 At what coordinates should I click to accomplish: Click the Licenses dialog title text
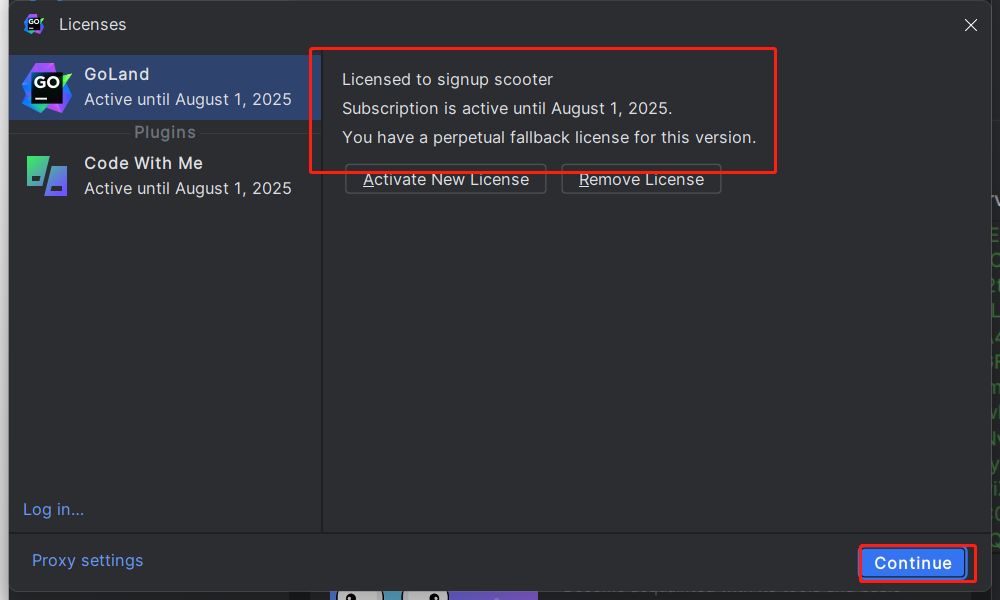92,24
